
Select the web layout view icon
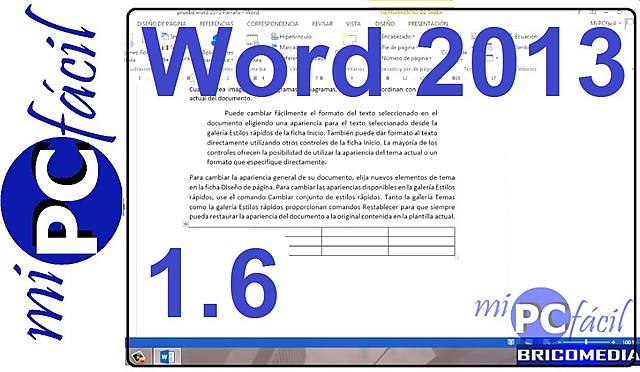547,342
